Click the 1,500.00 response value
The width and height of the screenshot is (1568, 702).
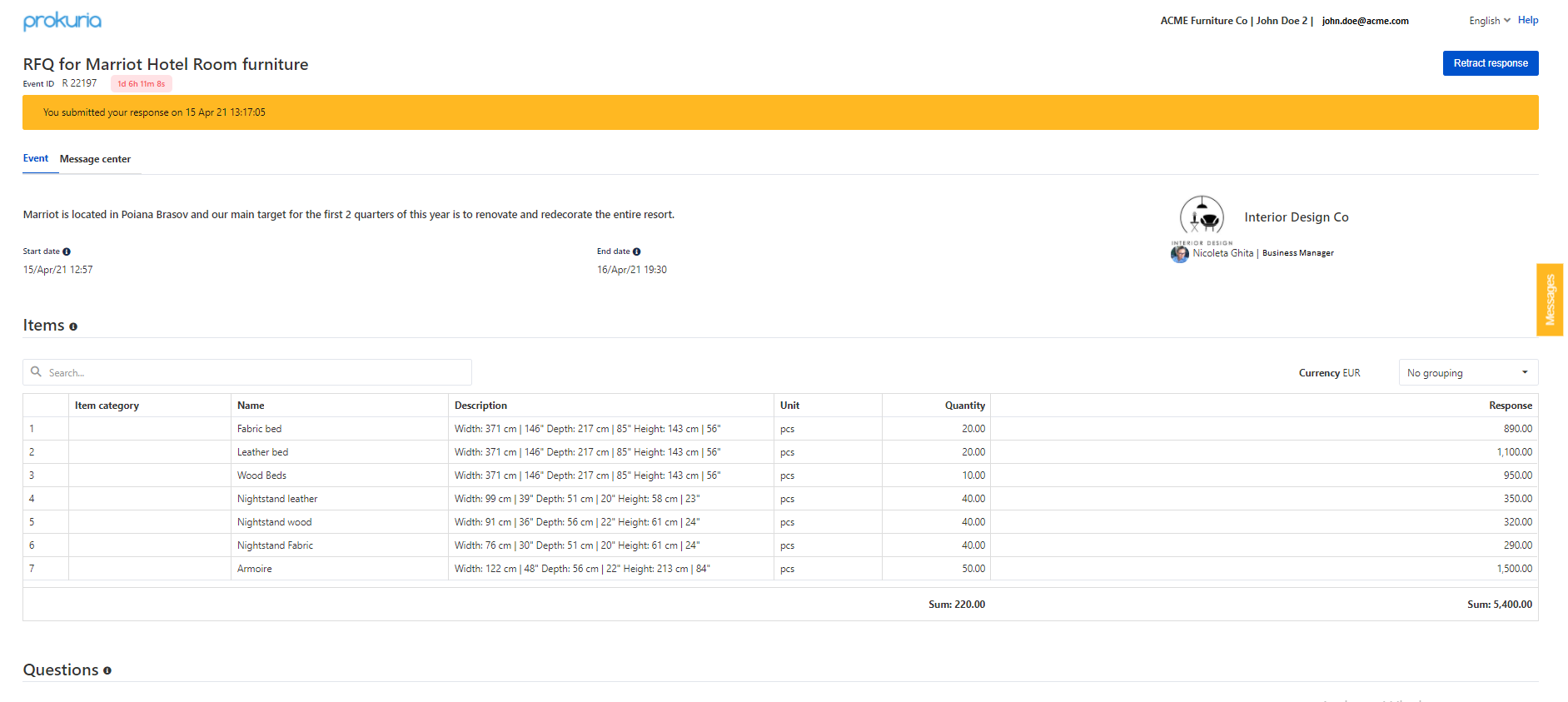(x=1514, y=569)
